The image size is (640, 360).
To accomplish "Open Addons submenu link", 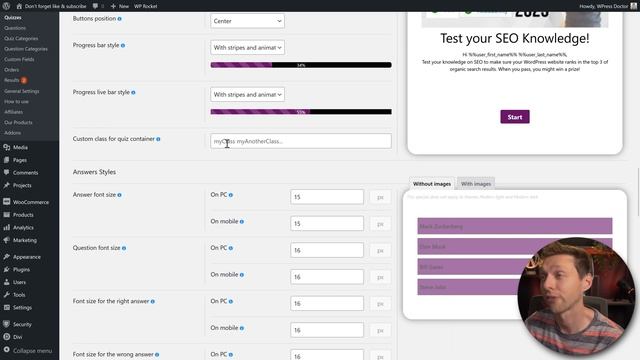I will pos(13,133).
